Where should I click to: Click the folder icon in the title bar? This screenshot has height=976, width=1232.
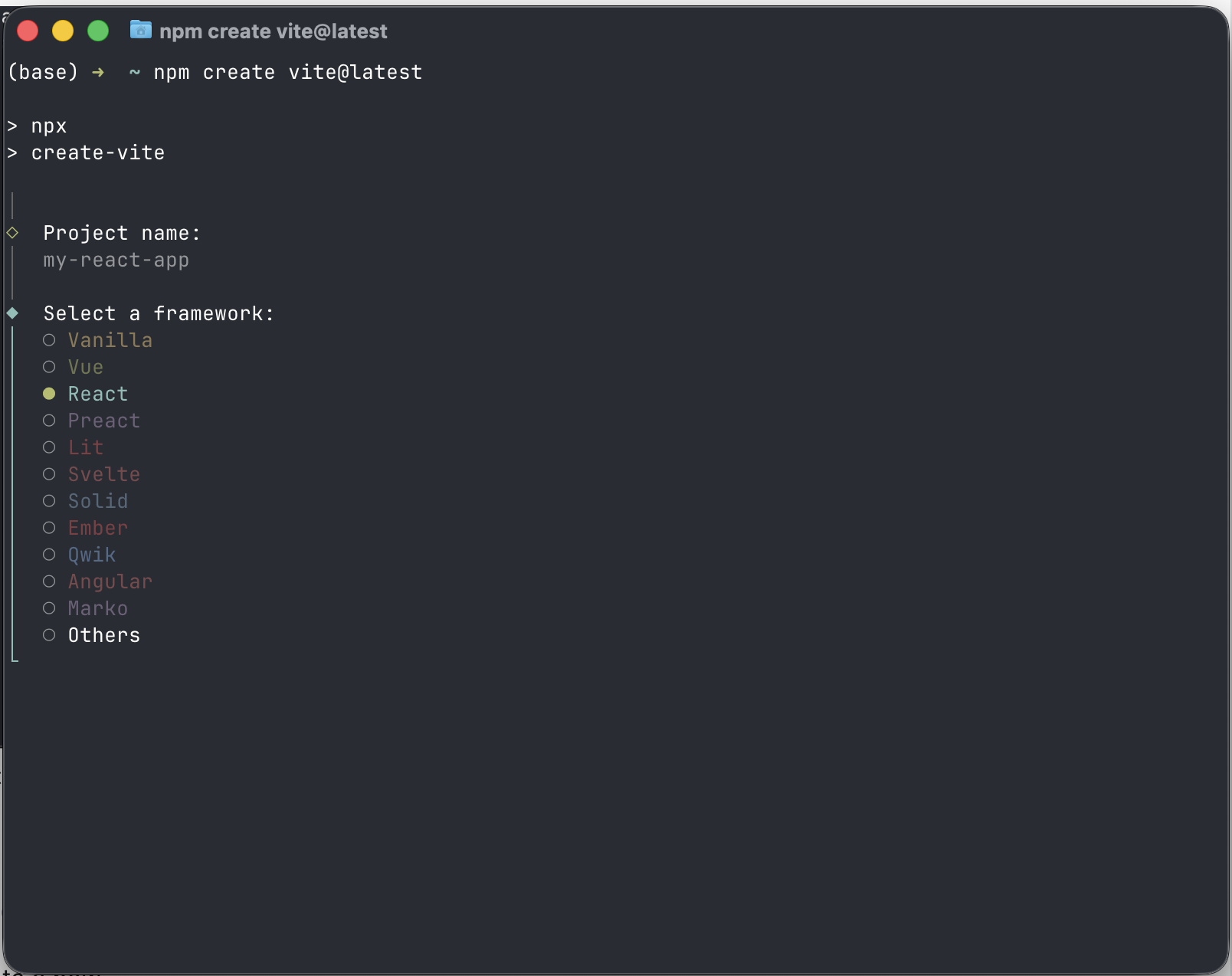(x=141, y=31)
